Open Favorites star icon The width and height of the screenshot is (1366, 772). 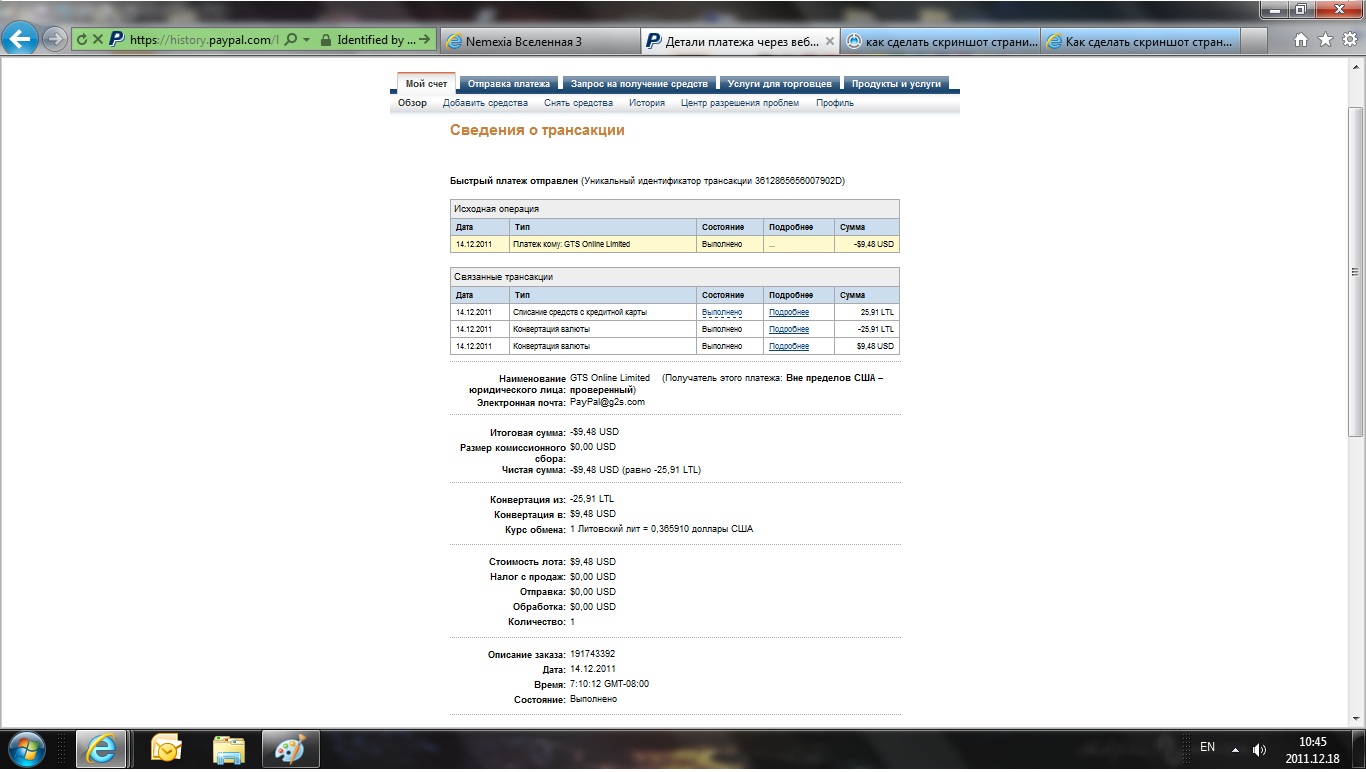pyautogui.click(x=1325, y=40)
